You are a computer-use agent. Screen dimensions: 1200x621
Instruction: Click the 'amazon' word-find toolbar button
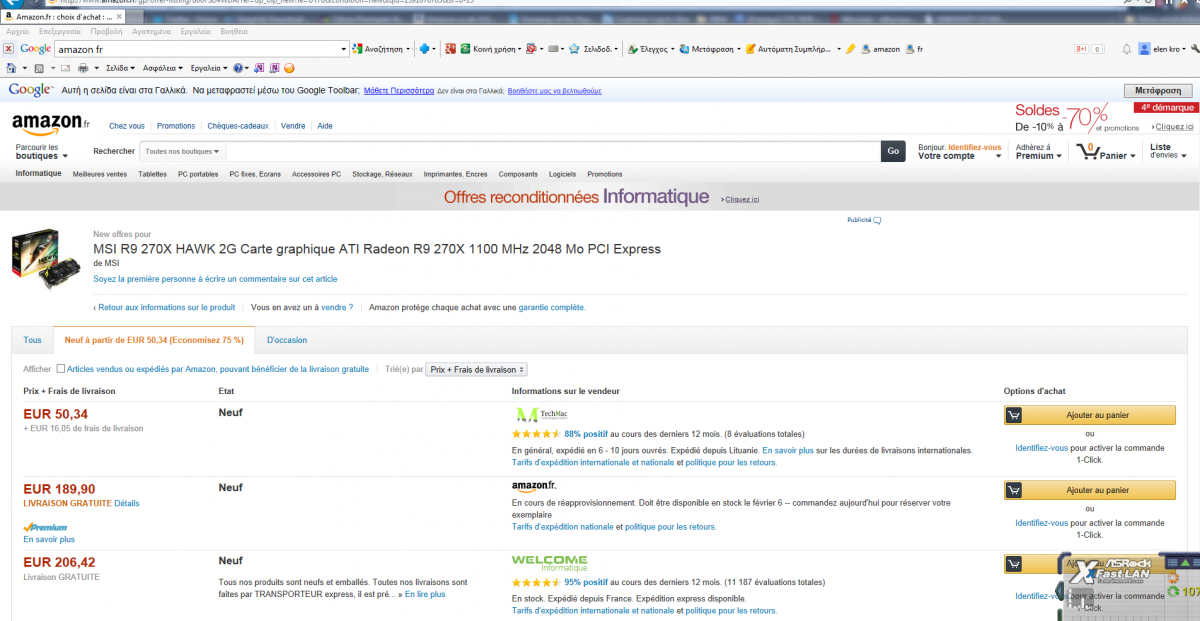pyautogui.click(x=880, y=48)
